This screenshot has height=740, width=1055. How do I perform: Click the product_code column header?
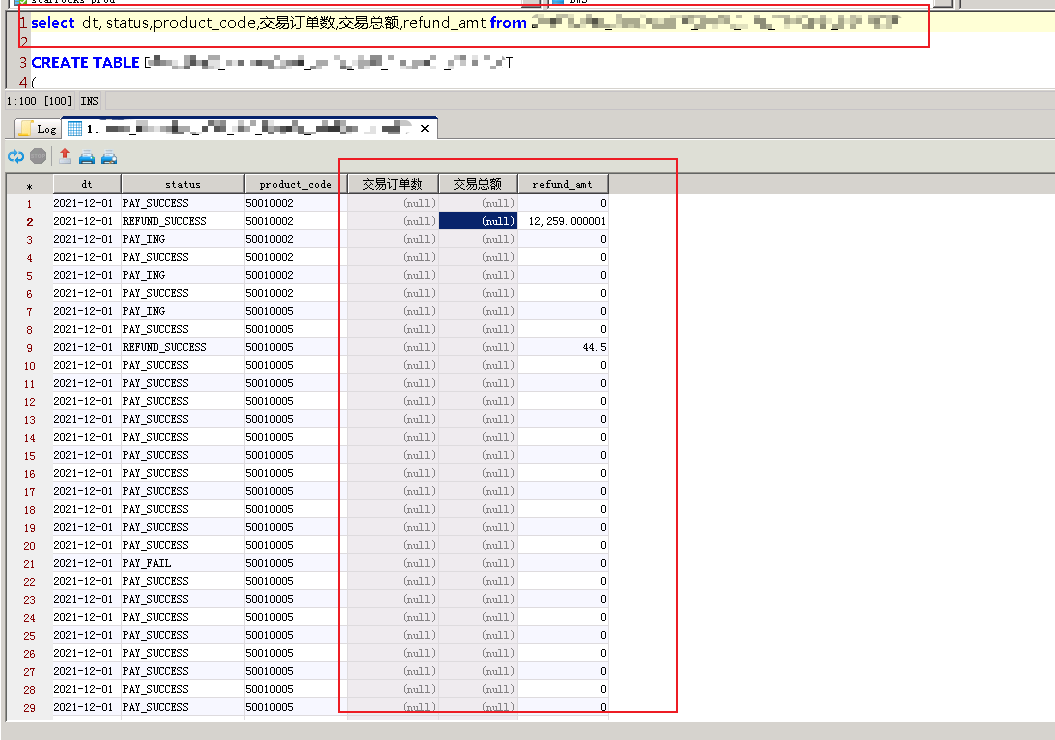[295, 184]
